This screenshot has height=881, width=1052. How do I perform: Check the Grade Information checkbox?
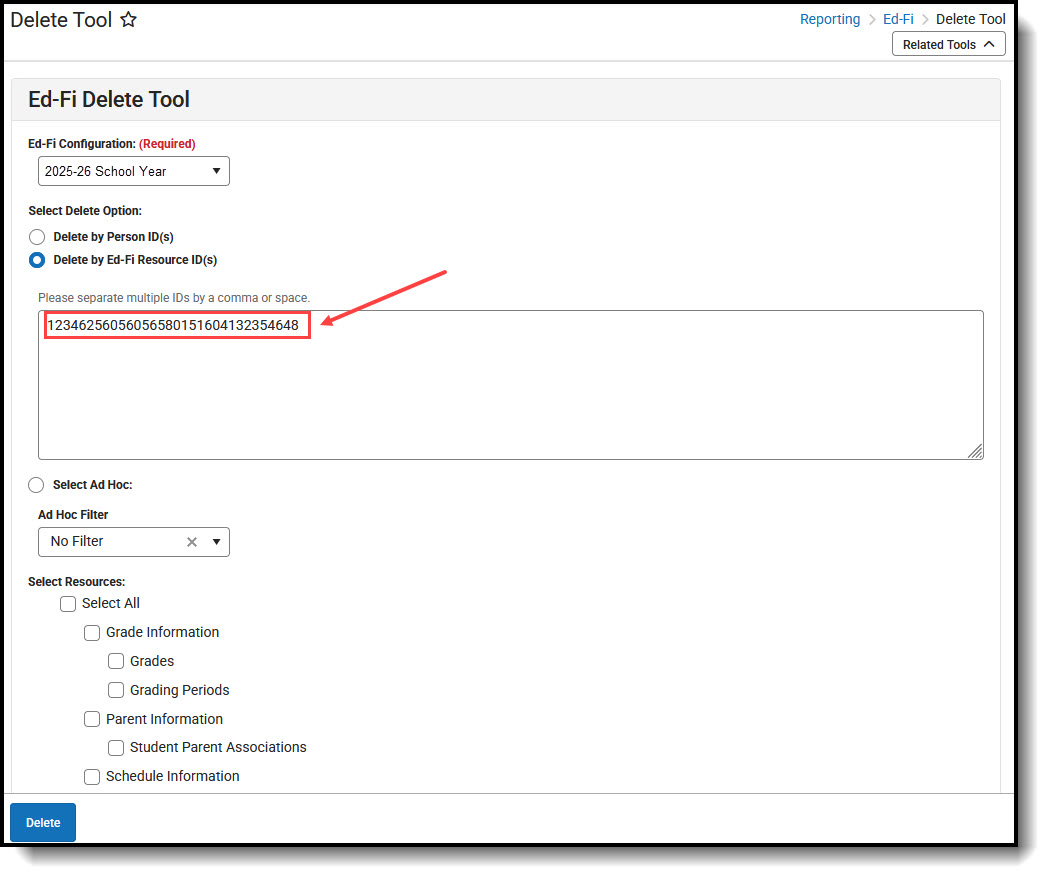pyautogui.click(x=91, y=632)
